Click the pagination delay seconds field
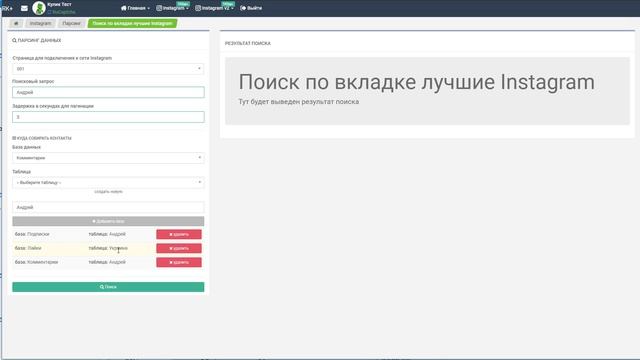This screenshot has width=640, height=360. coord(108,117)
